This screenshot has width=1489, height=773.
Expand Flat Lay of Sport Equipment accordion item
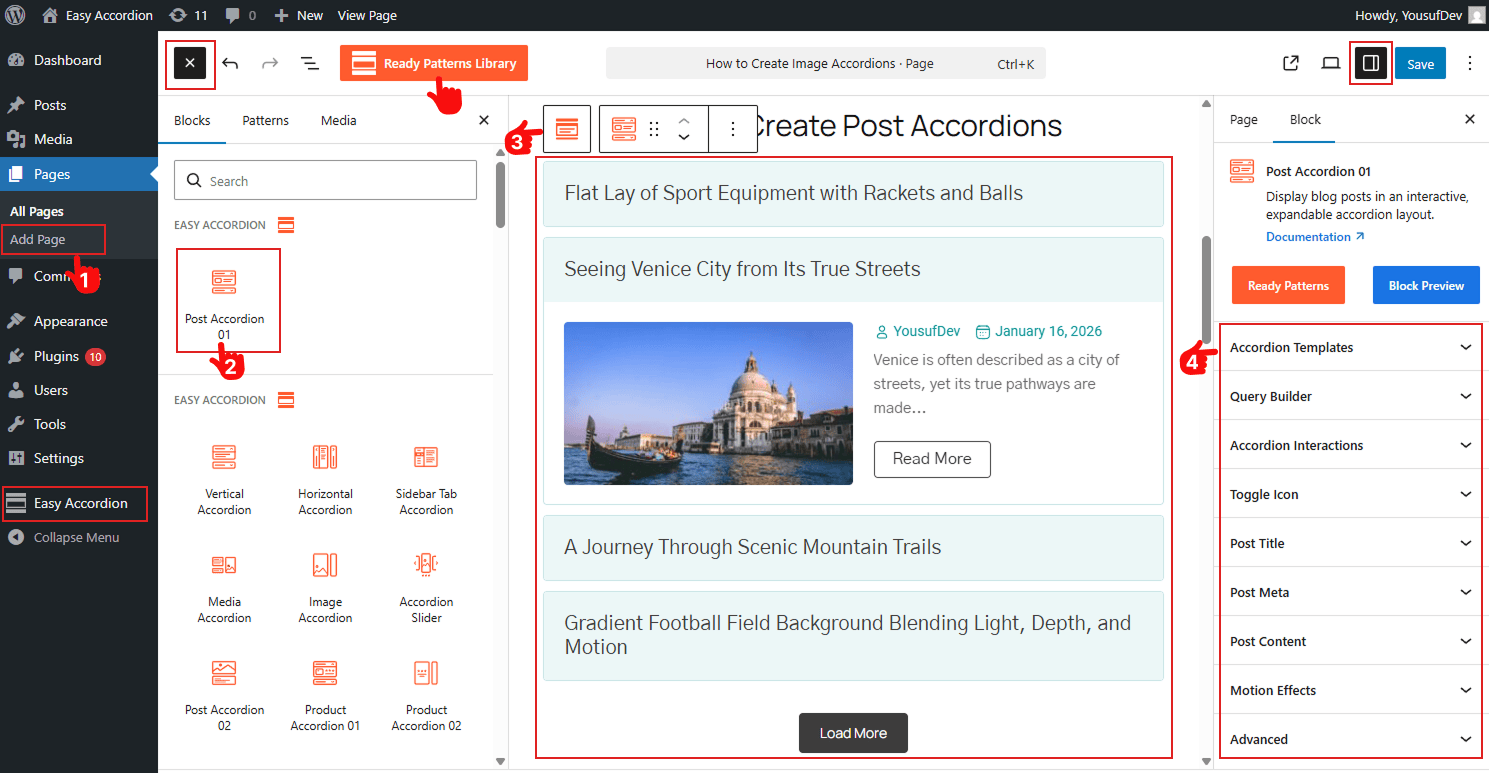pos(853,193)
